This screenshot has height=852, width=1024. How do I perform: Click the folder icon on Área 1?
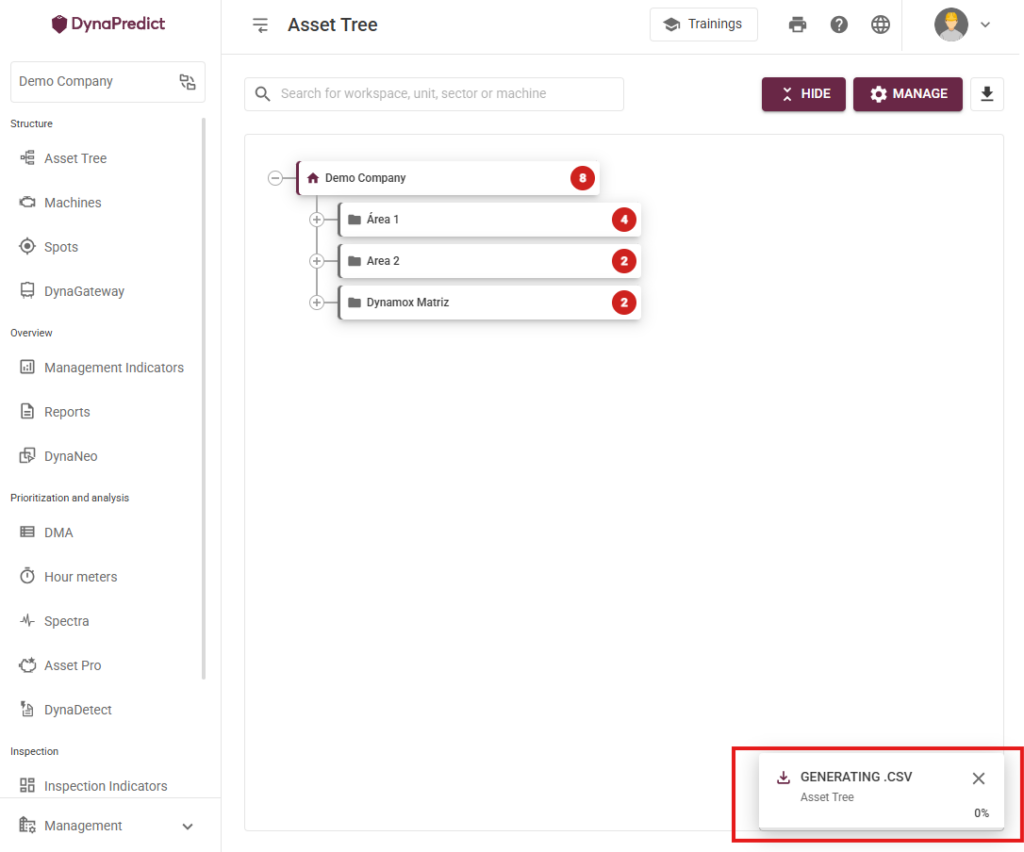pyautogui.click(x=355, y=220)
